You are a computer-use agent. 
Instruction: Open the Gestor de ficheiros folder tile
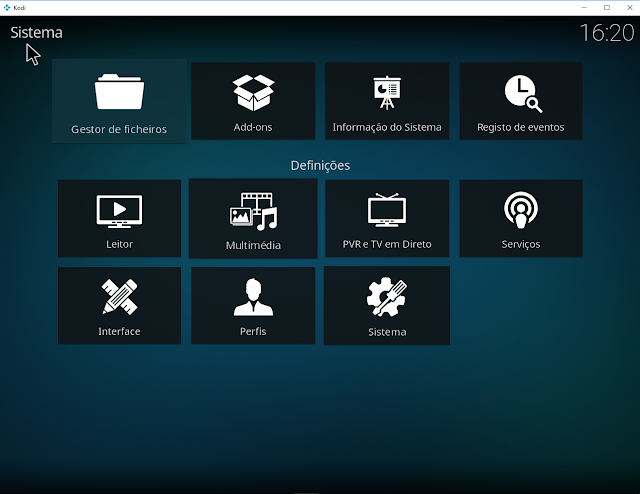tap(119, 101)
